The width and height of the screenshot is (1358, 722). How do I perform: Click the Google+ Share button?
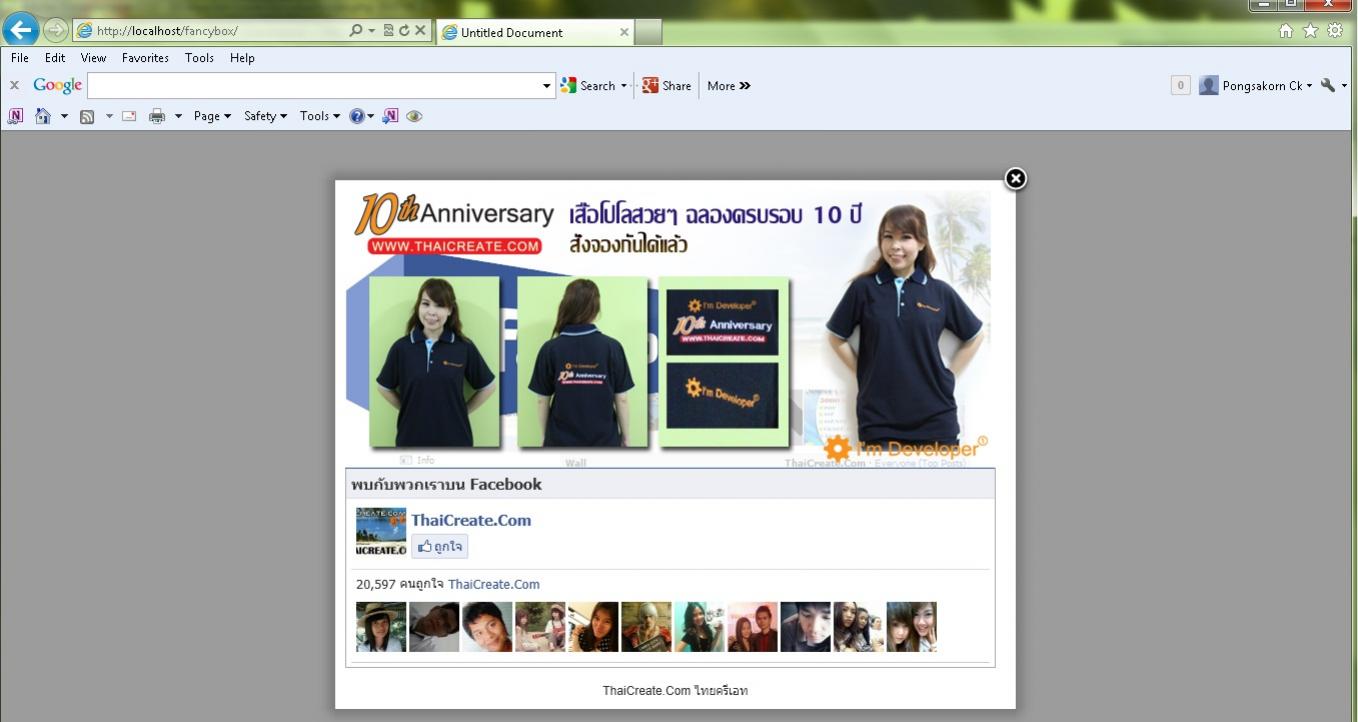point(667,86)
